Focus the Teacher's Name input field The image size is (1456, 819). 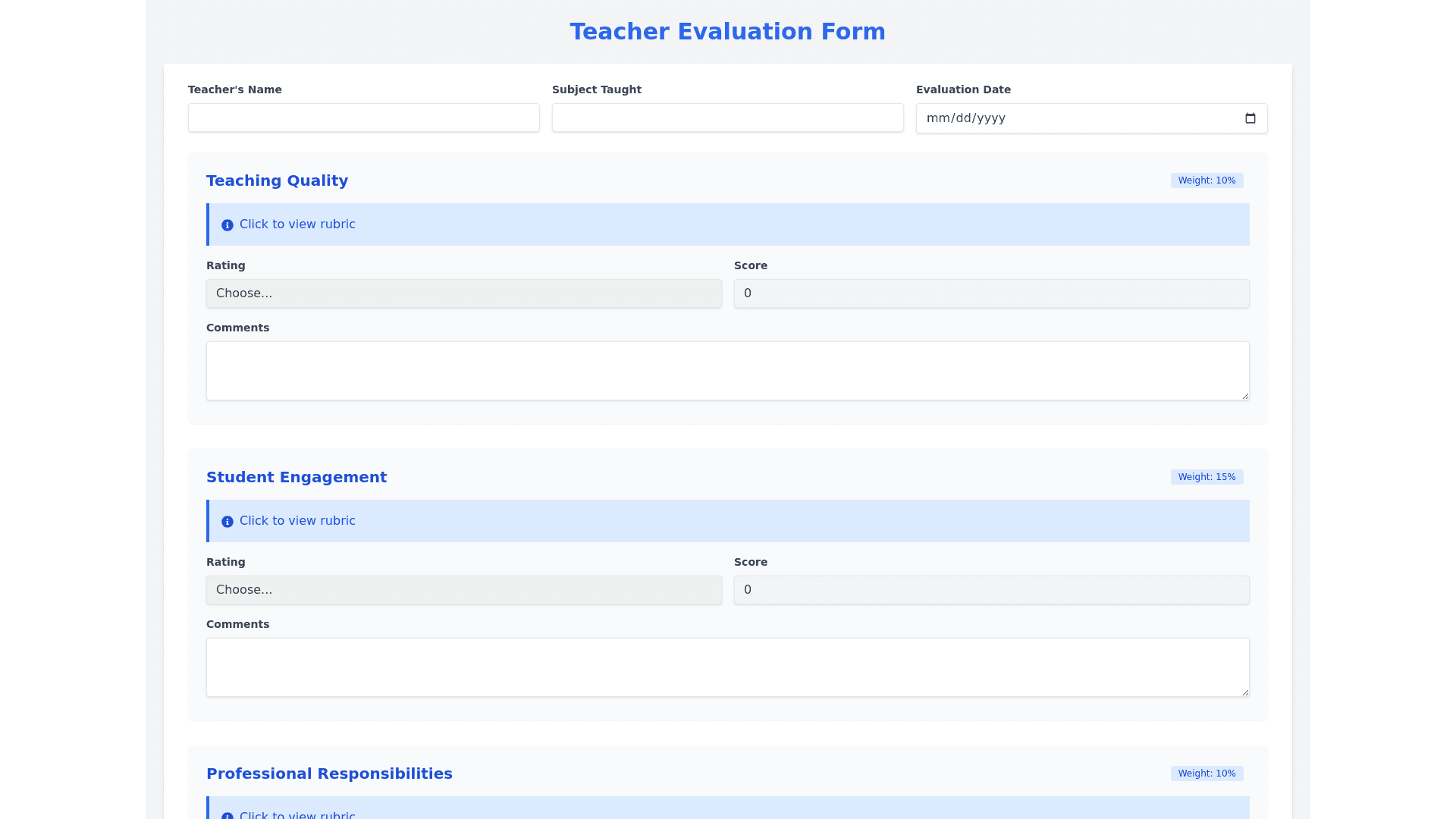pyautogui.click(x=363, y=118)
